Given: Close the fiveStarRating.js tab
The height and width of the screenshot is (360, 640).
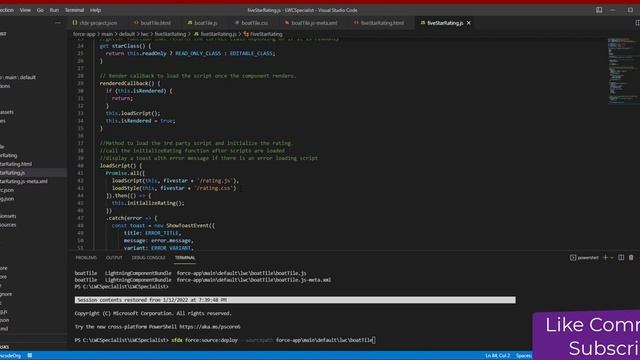Looking at the screenshot, I should coord(469,23).
